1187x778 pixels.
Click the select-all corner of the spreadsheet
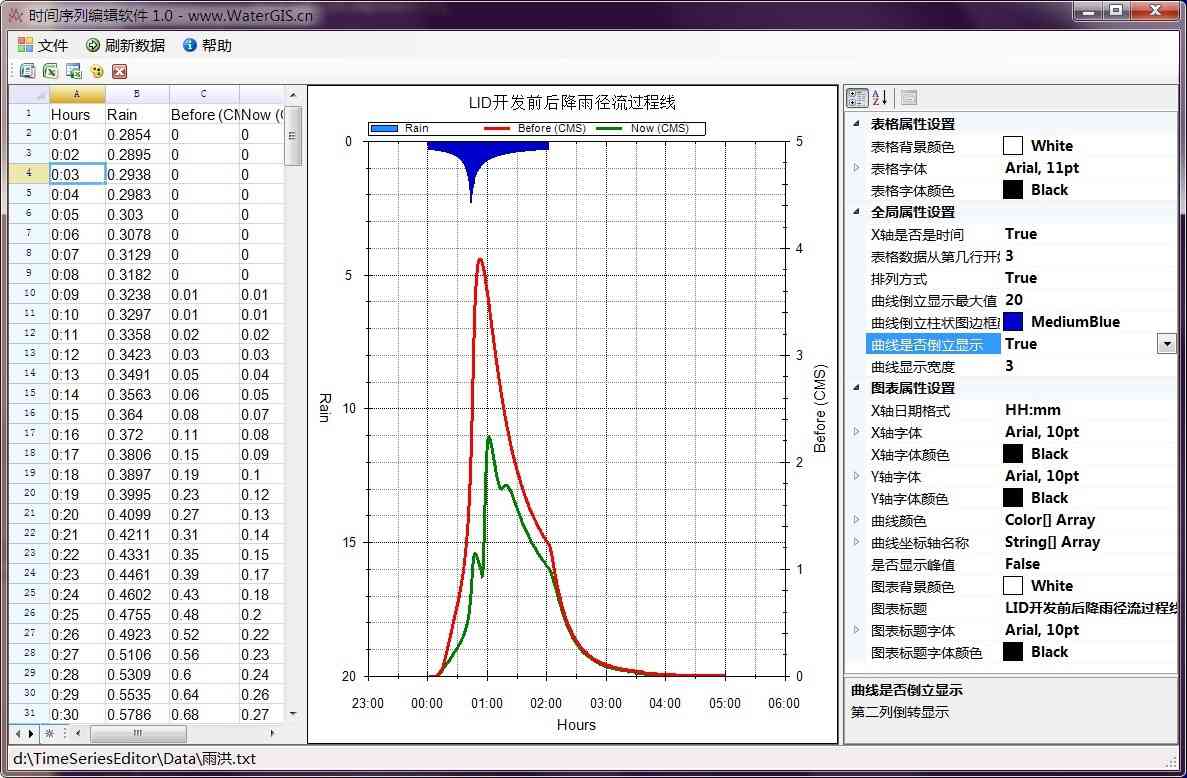29,95
